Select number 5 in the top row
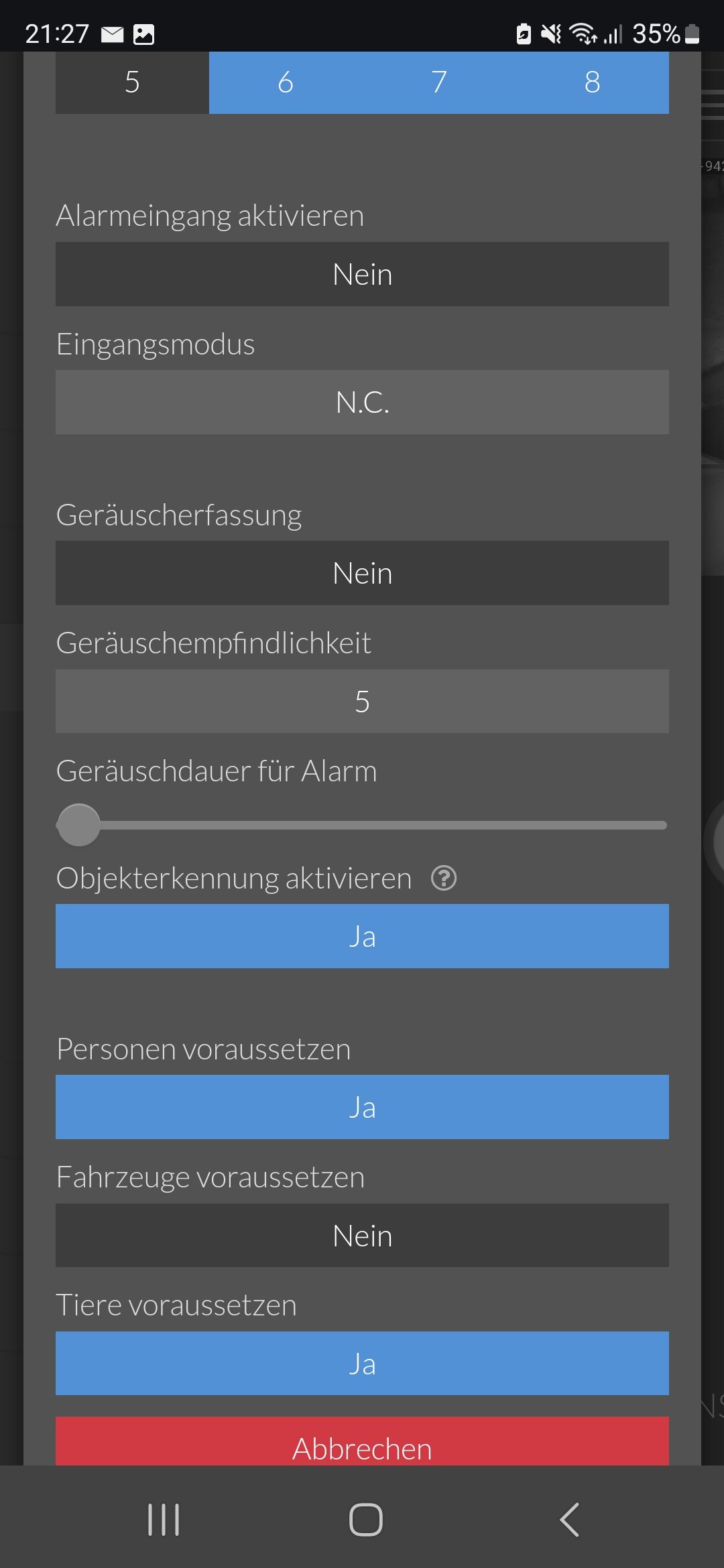This screenshot has height=1568, width=724. [132, 82]
